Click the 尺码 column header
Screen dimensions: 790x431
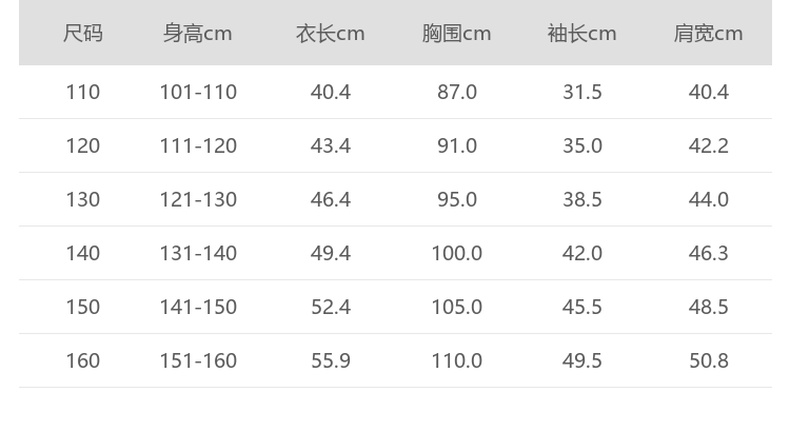pyautogui.click(x=83, y=34)
